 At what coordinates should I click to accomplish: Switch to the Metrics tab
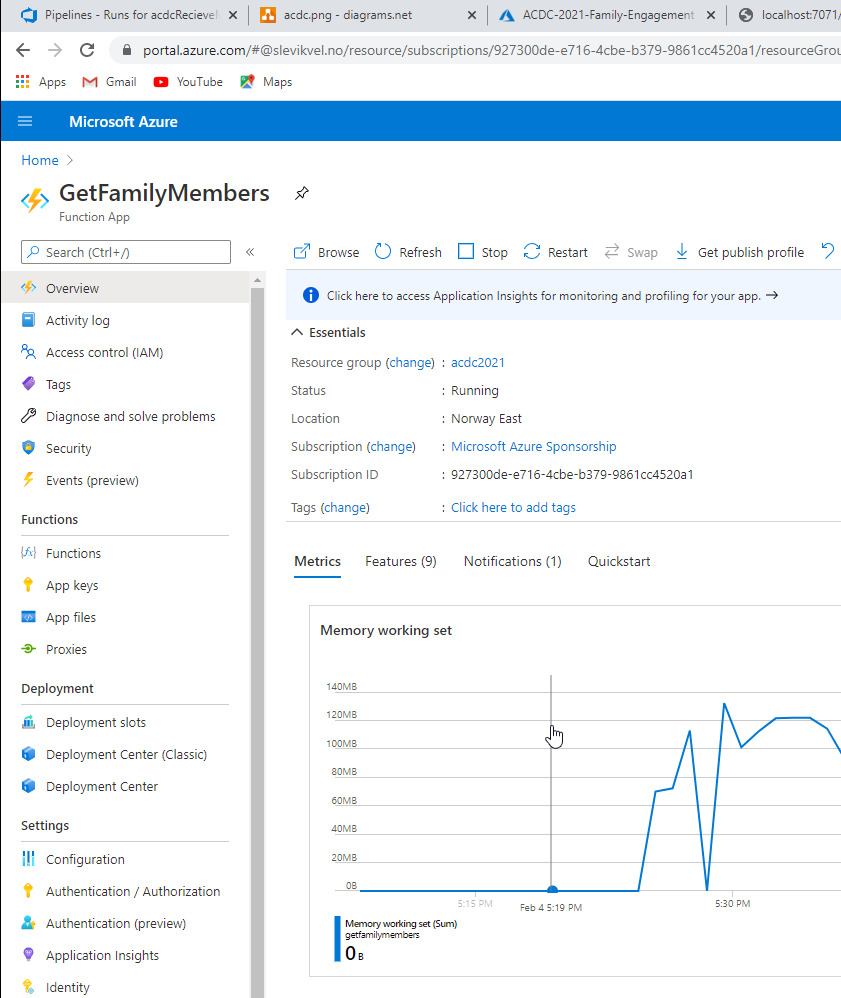click(318, 561)
